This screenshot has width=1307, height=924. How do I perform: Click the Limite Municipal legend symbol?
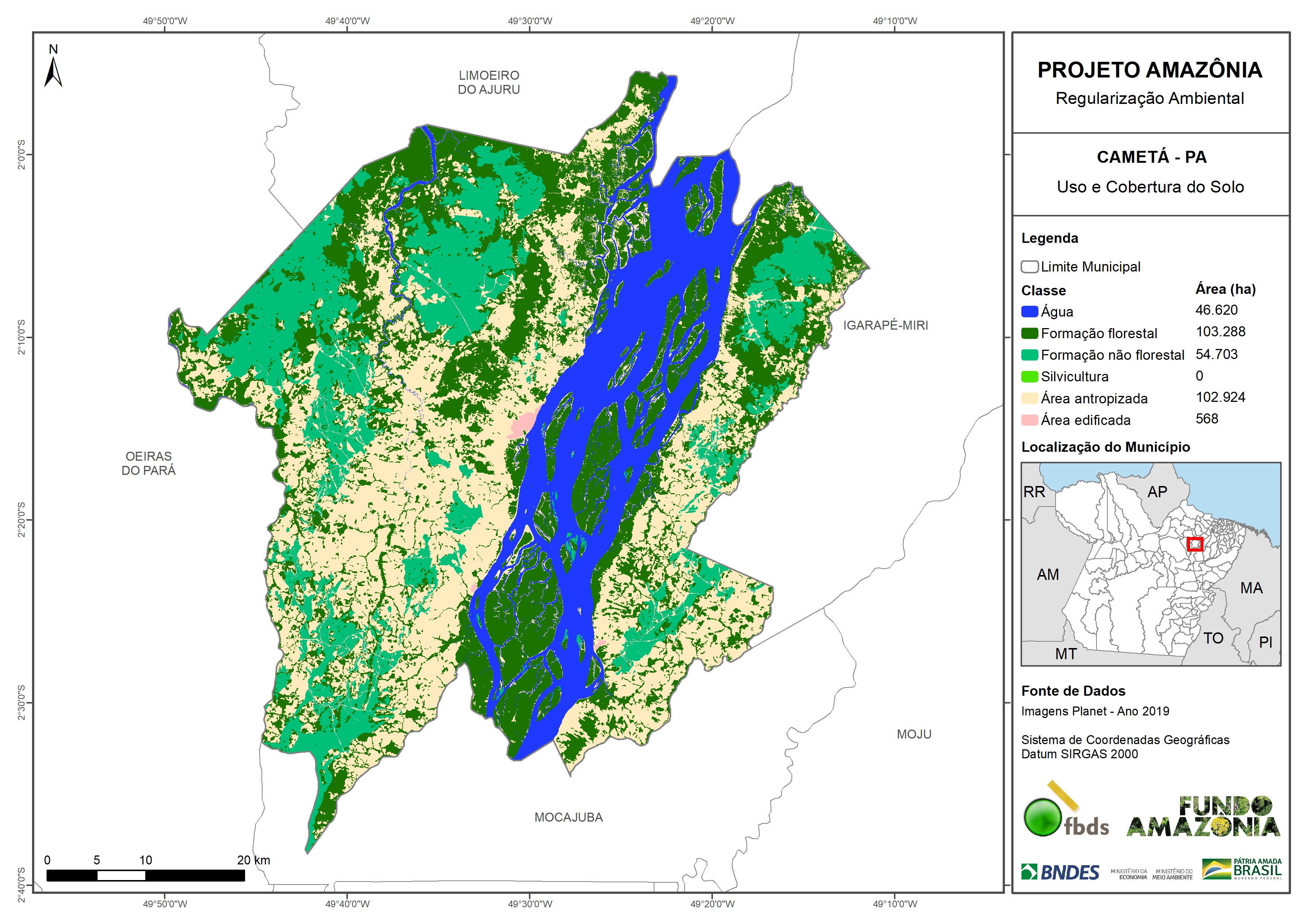[x=1029, y=267]
